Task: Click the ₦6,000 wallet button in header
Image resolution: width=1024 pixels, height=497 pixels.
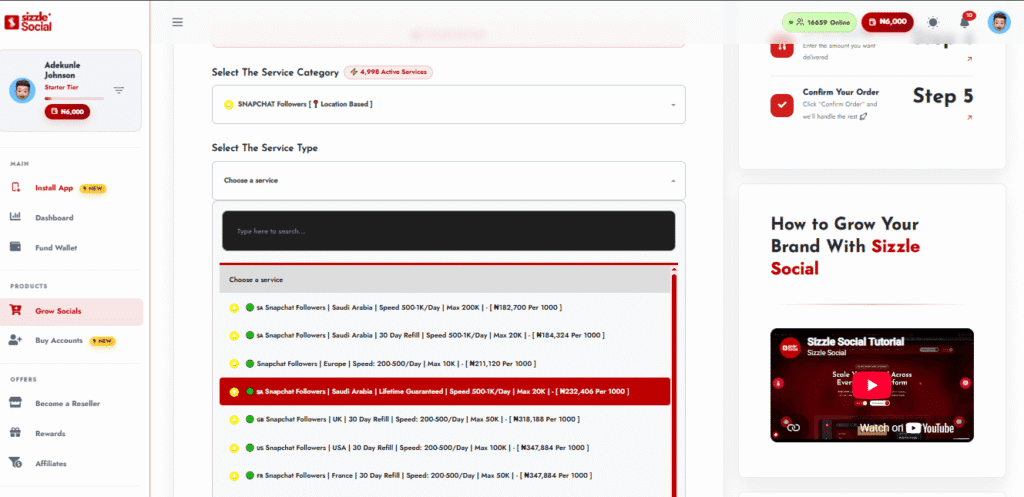Action: coord(888,22)
